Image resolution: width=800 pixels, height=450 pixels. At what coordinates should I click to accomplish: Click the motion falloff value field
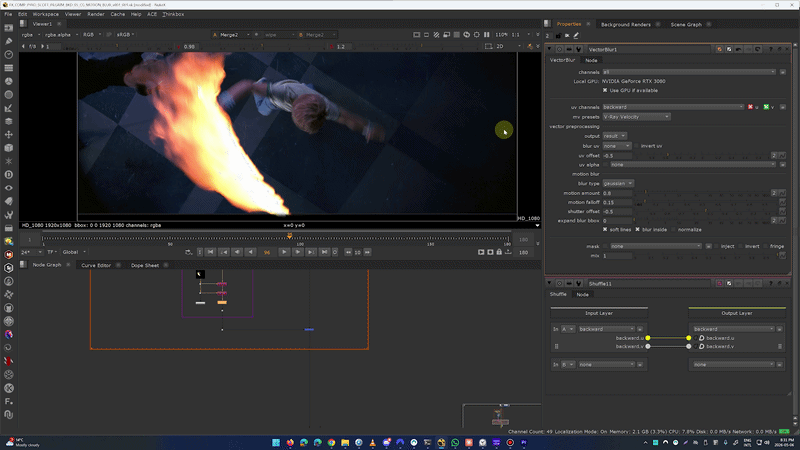617,203
